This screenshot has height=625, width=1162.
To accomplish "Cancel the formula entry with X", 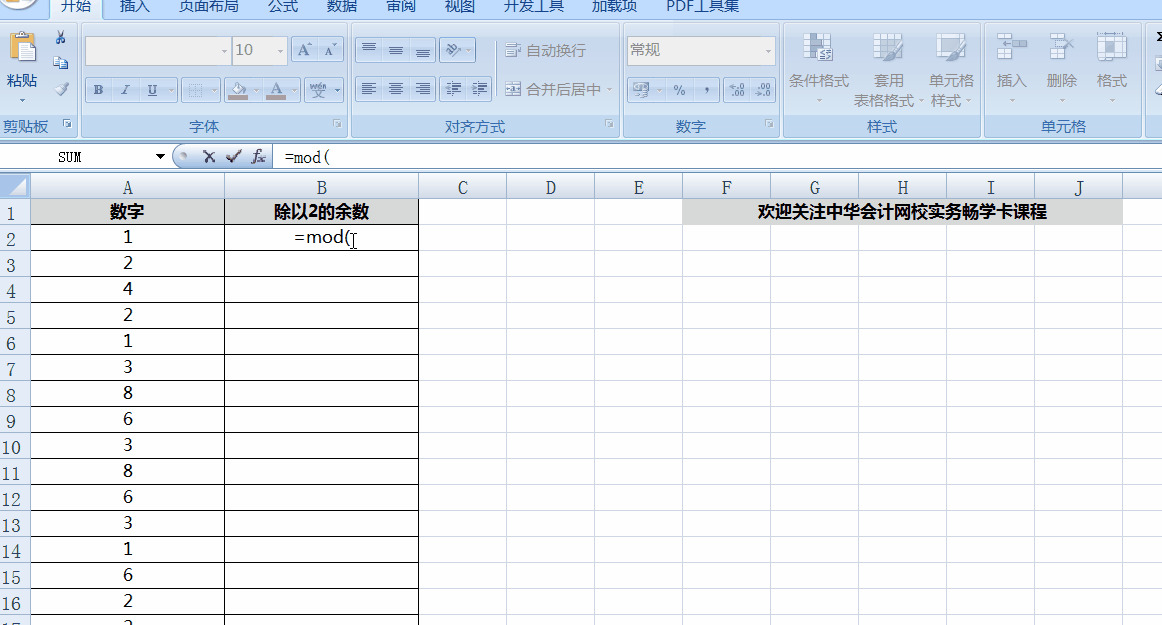I will click(209, 157).
